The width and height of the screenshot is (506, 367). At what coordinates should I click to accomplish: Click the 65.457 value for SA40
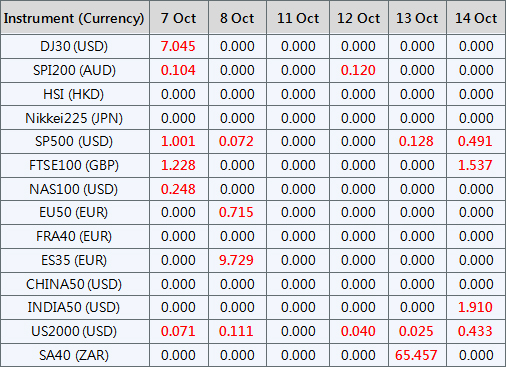tap(416, 355)
